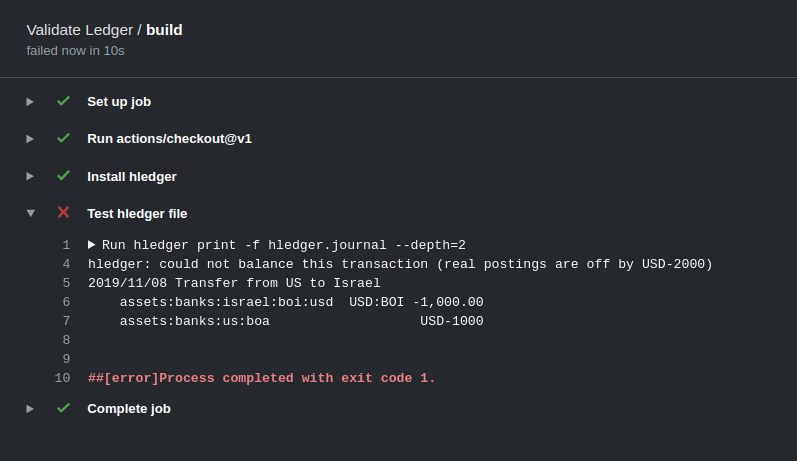Click green checkmark beside Run actions/checkout@v1
This screenshot has width=797, height=461.
(64, 138)
